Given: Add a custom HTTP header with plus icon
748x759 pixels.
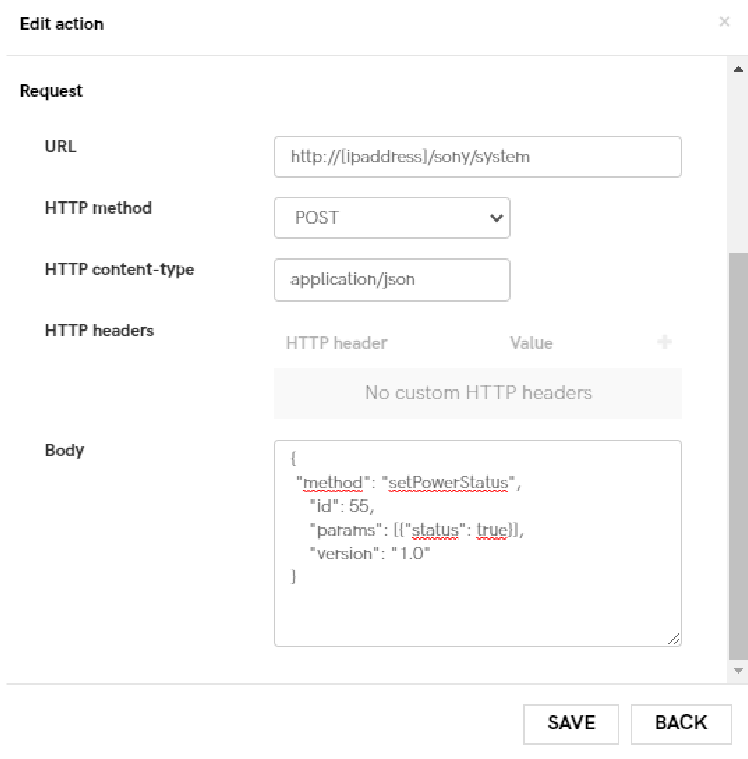Looking at the screenshot, I should tap(664, 342).
